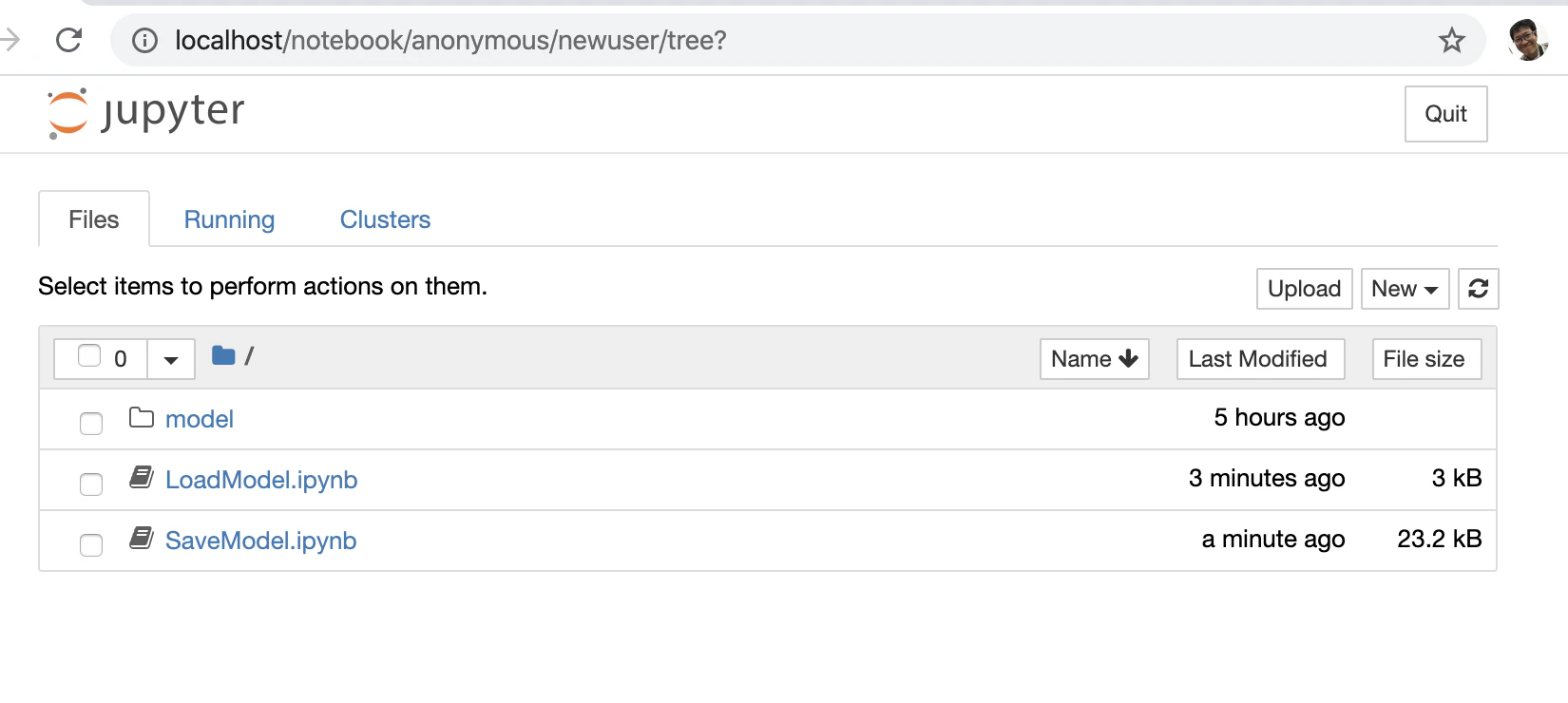The width and height of the screenshot is (1568, 703).
Task: Open the SaveModel.ipynb notebook
Action: tap(261, 541)
